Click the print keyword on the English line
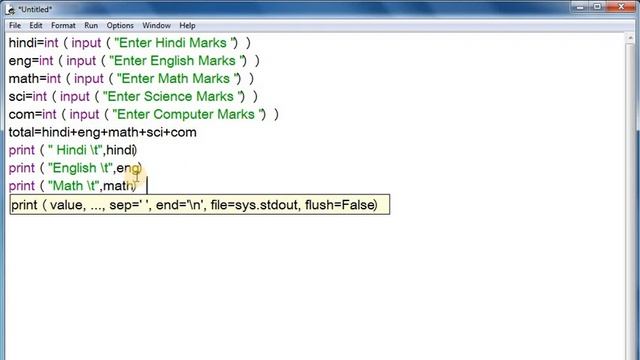This screenshot has height=360, width=640. coord(22,168)
